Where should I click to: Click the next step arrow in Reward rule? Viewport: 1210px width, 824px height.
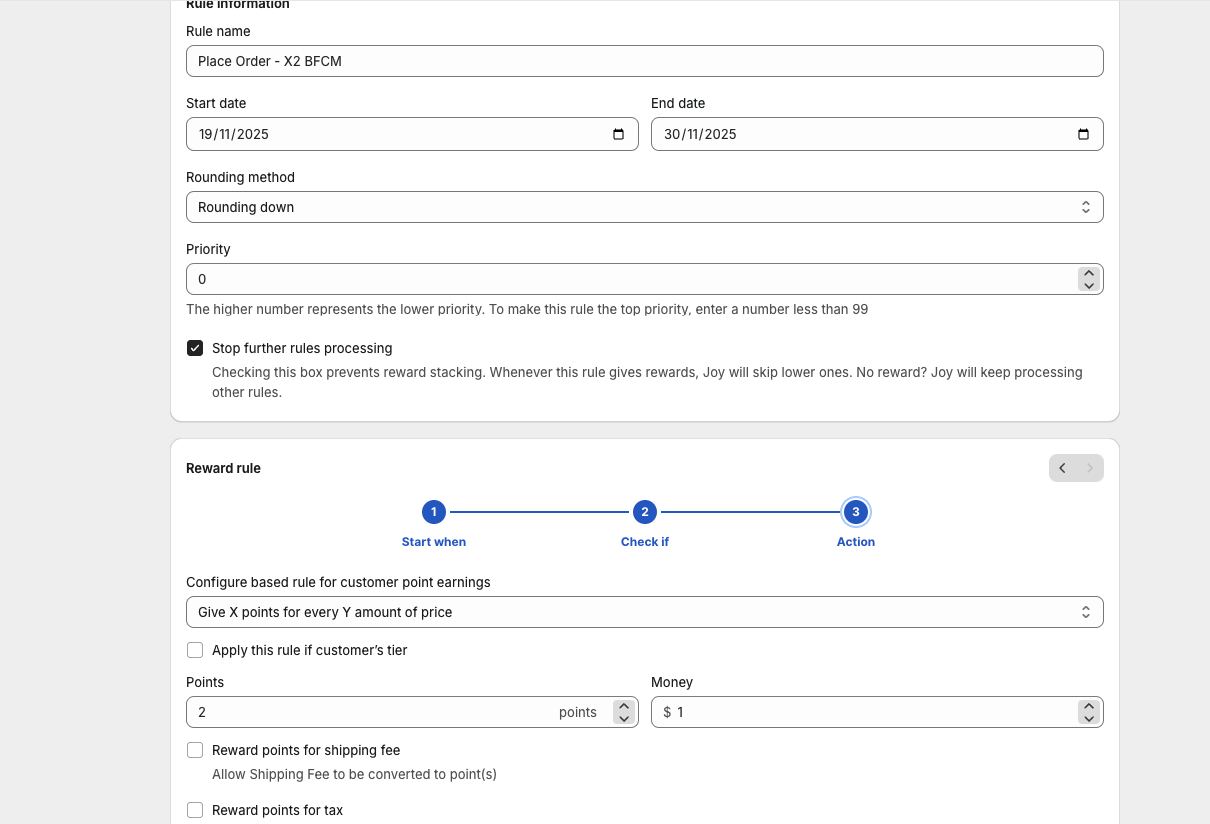pos(1090,468)
